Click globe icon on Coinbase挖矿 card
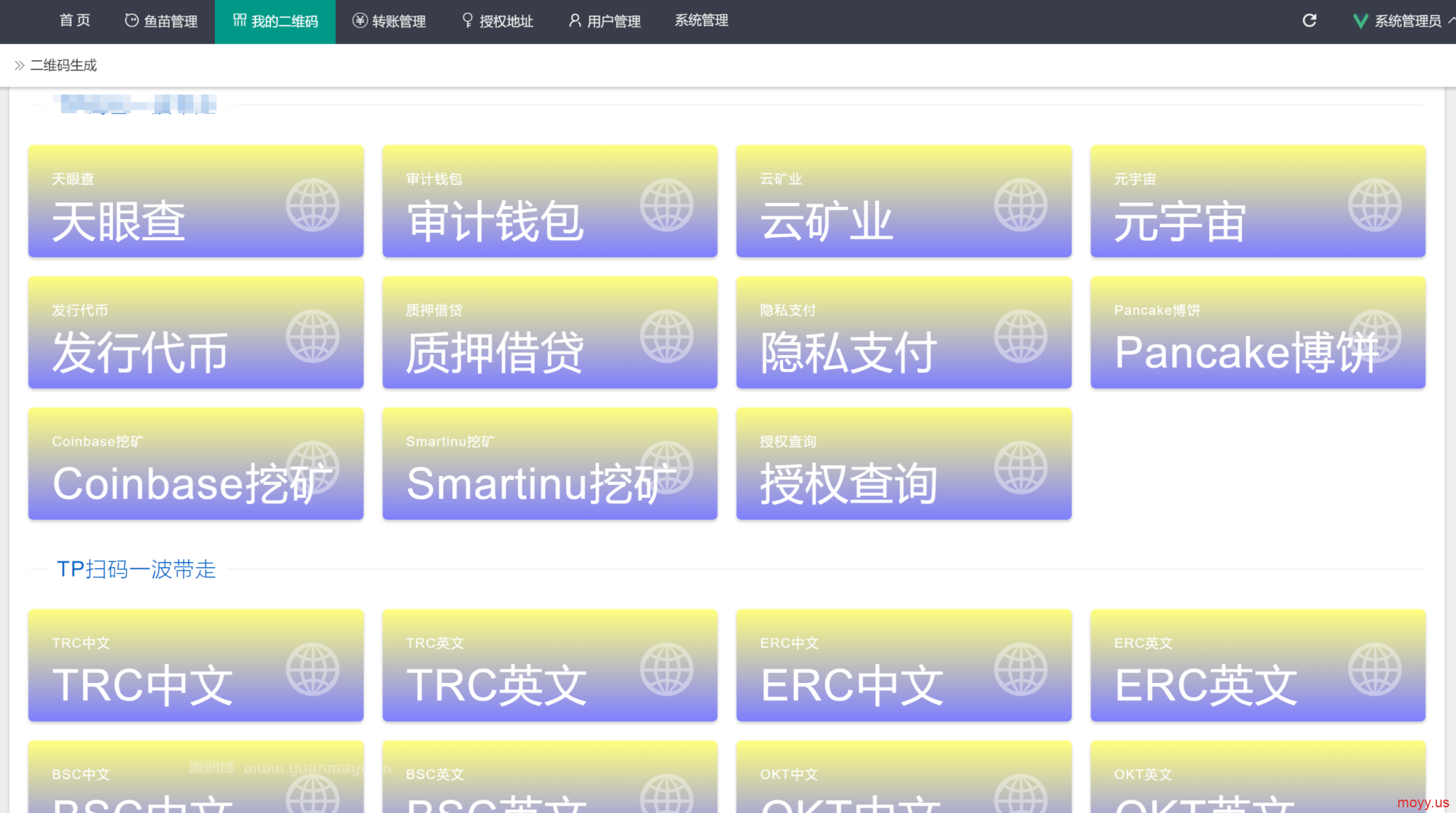 tap(312, 467)
